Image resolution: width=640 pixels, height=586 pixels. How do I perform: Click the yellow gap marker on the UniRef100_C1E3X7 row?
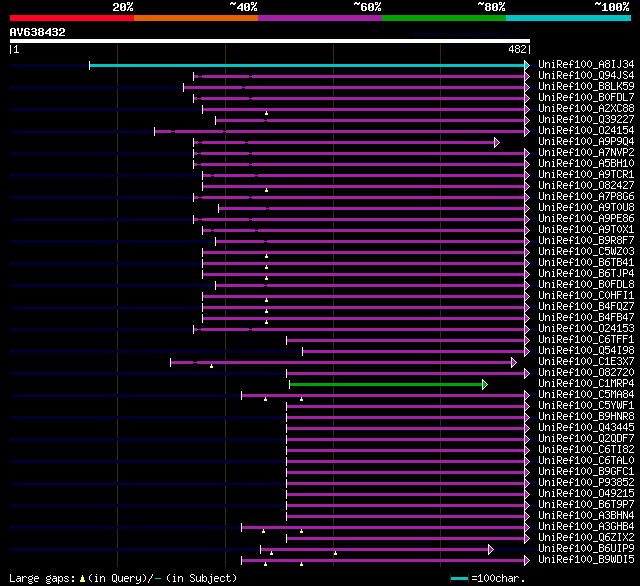211,366
